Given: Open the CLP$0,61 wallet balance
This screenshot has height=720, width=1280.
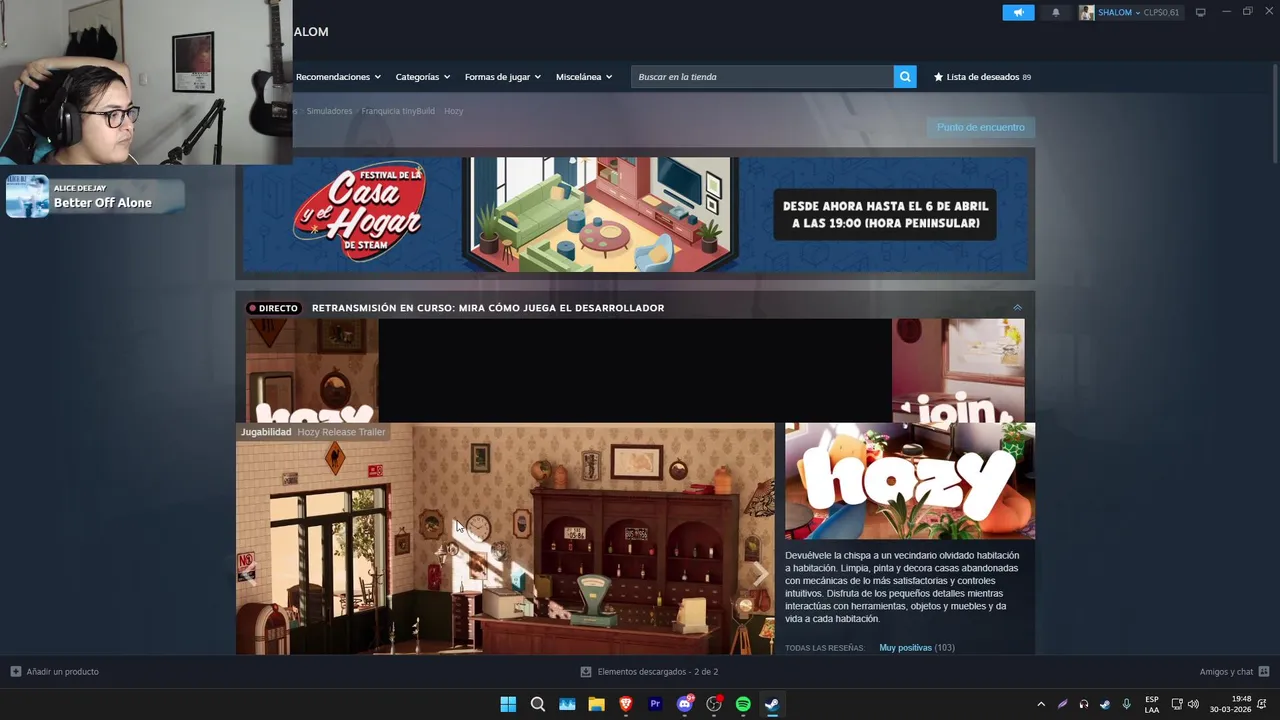Looking at the screenshot, I should pos(1161,13).
